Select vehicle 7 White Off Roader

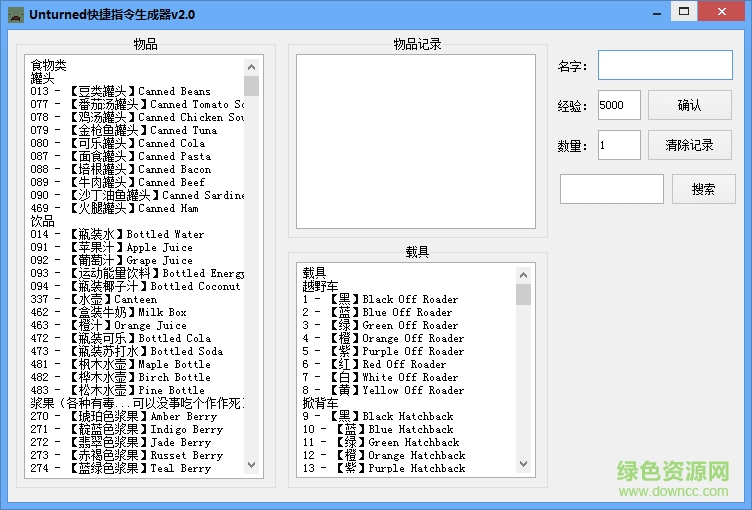point(380,377)
